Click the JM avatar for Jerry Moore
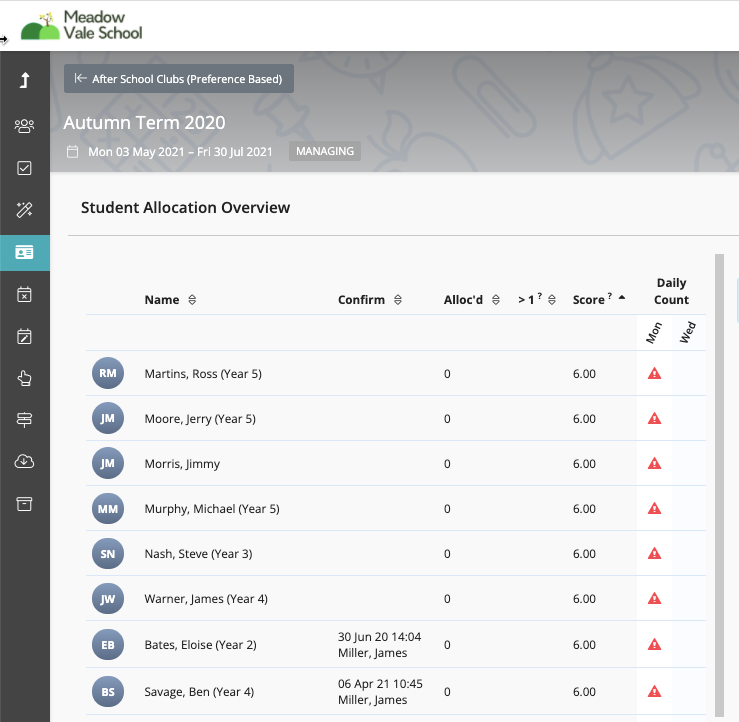Screen dimensions: 739x722 click(108, 418)
